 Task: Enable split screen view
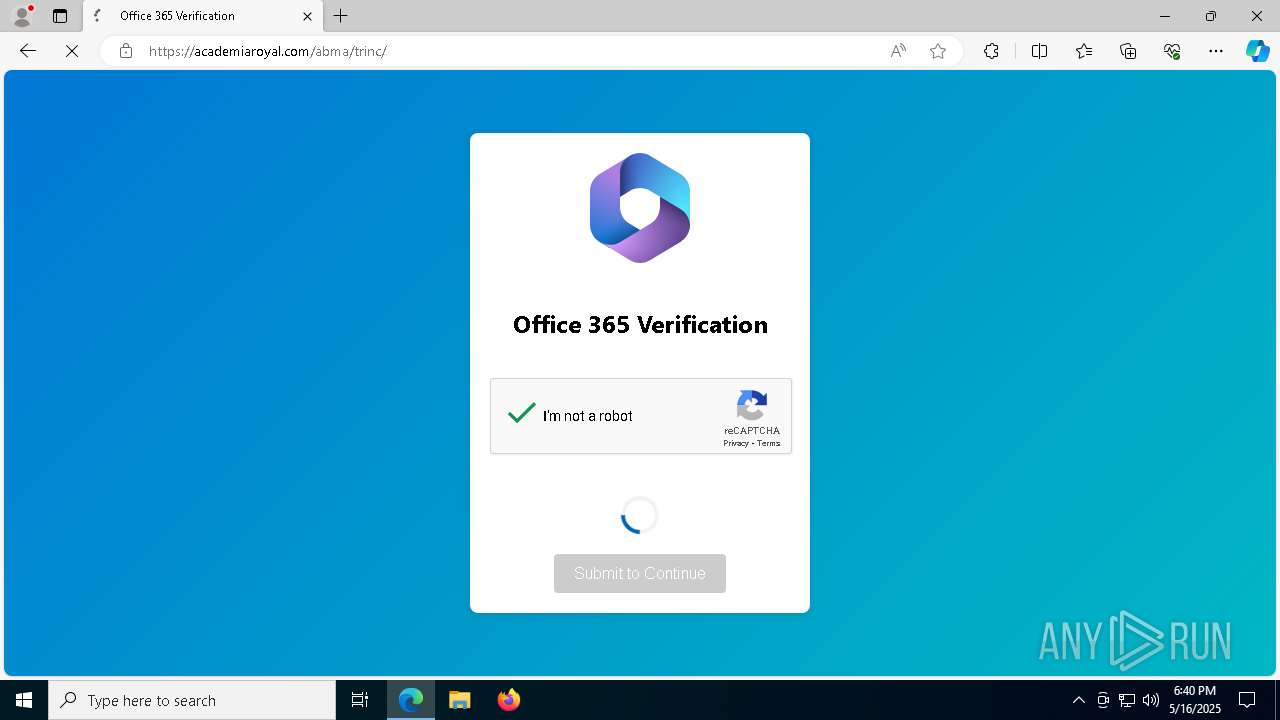(1039, 51)
